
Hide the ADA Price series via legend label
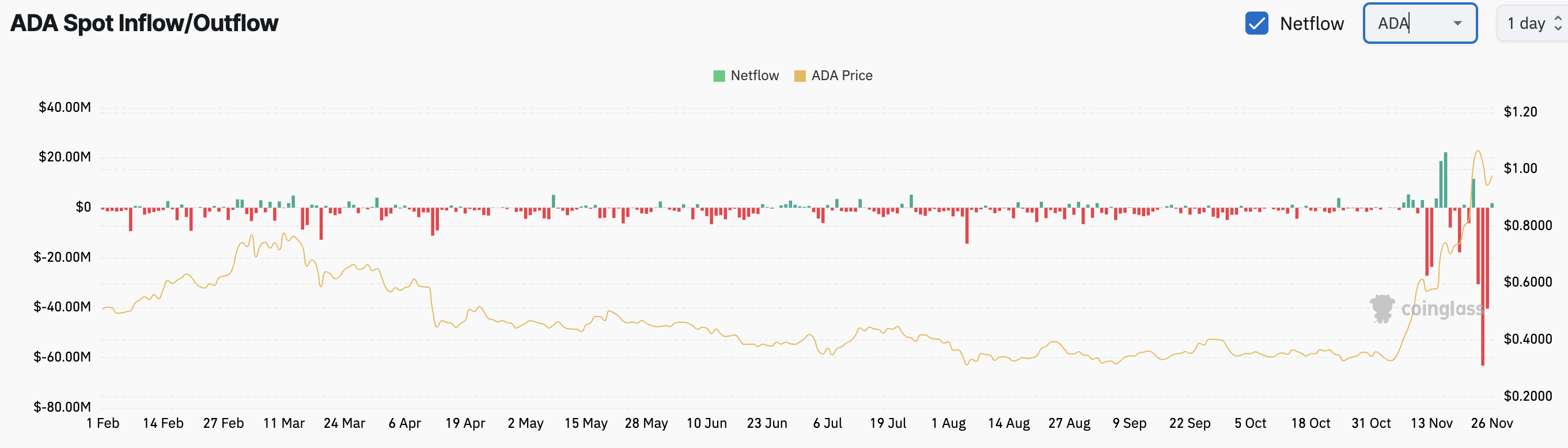[x=841, y=76]
